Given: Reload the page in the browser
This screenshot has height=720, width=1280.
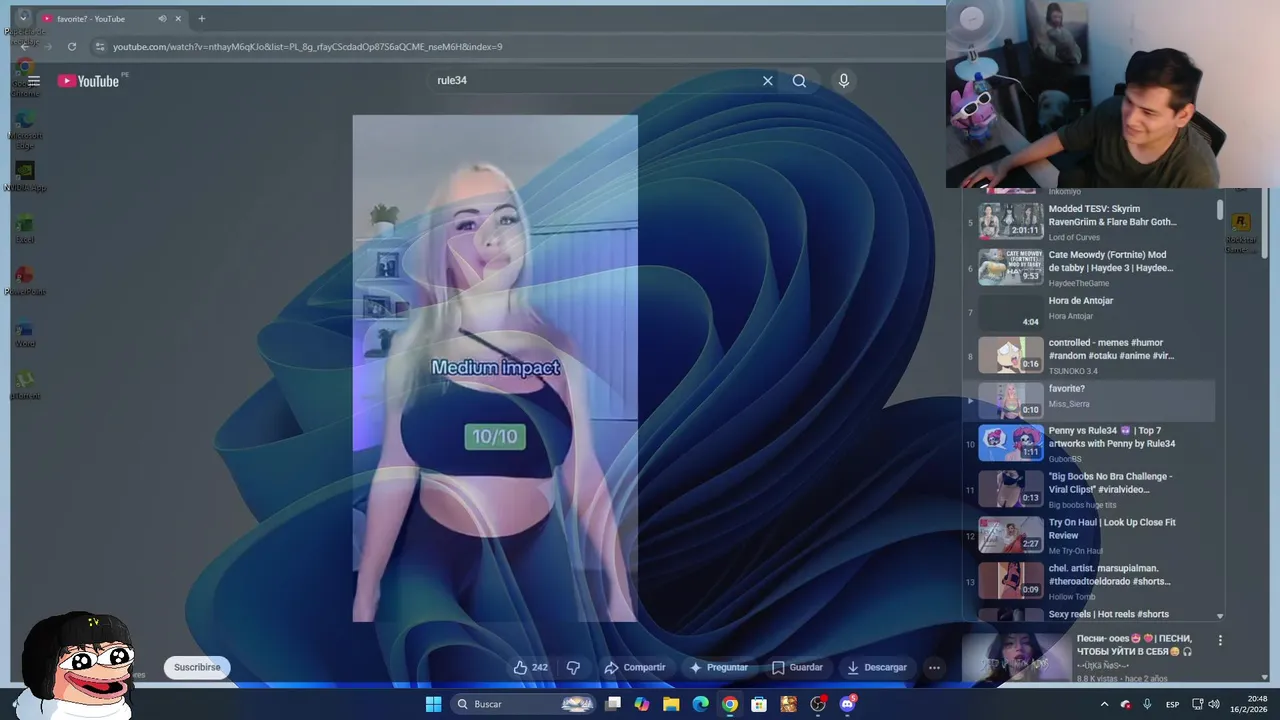Looking at the screenshot, I should (72, 47).
